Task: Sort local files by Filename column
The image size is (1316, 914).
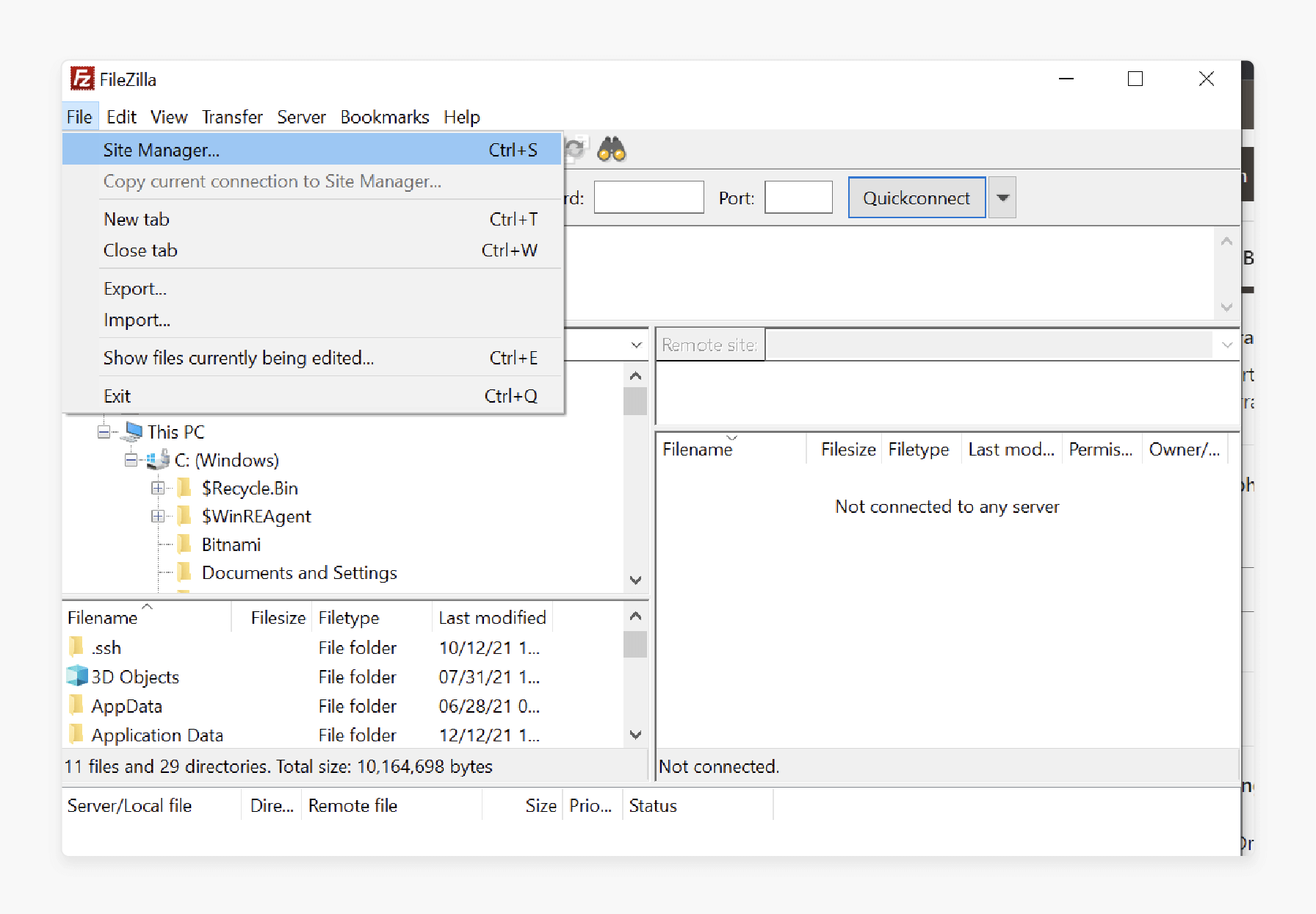Action: pyautogui.click(x=147, y=617)
